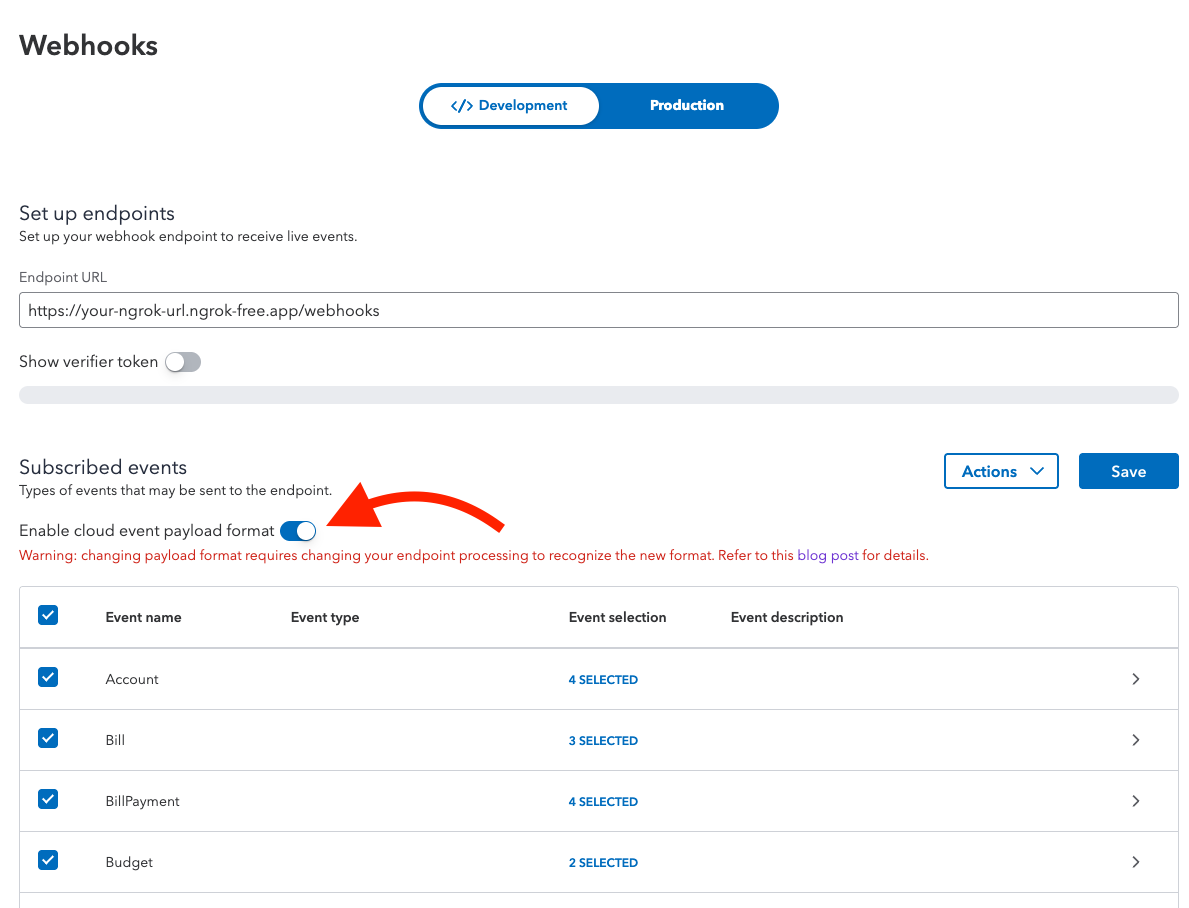This screenshot has width=1189, height=908.
Task: Expand the Bill event row
Action: 1136,740
